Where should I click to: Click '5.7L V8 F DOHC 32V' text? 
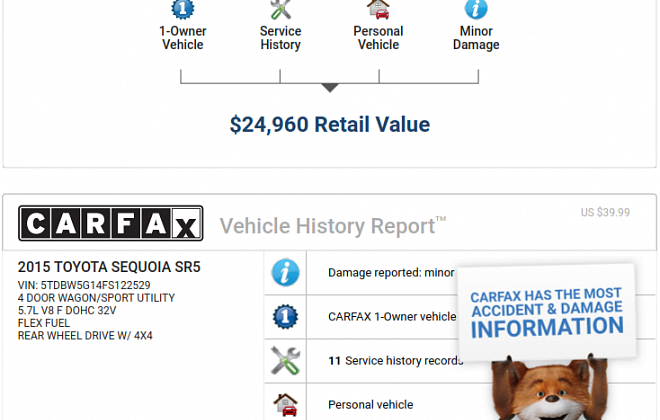(x=67, y=310)
